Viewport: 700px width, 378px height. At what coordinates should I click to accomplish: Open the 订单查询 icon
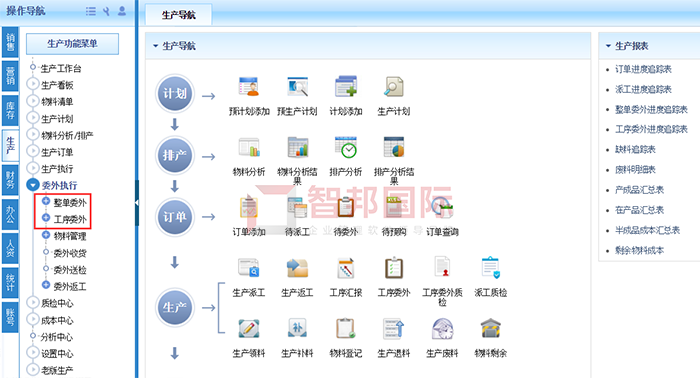click(442, 208)
